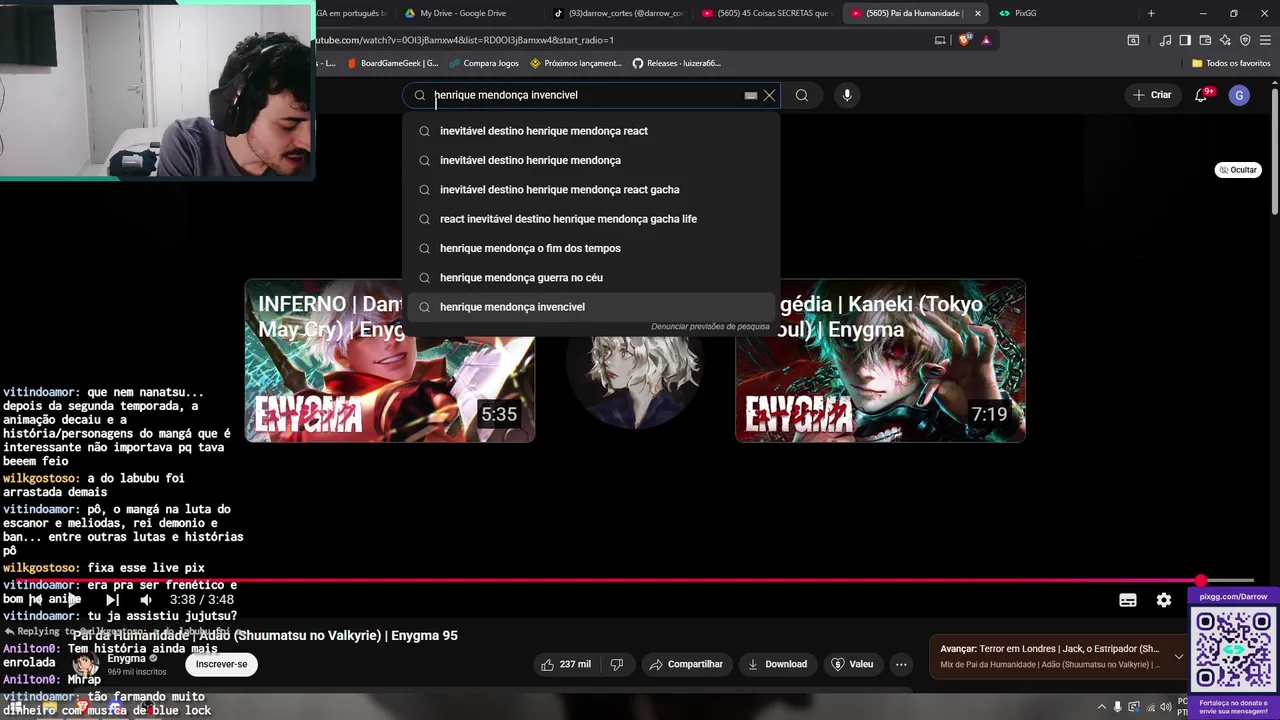Open the media control music note icon

(x=1165, y=40)
